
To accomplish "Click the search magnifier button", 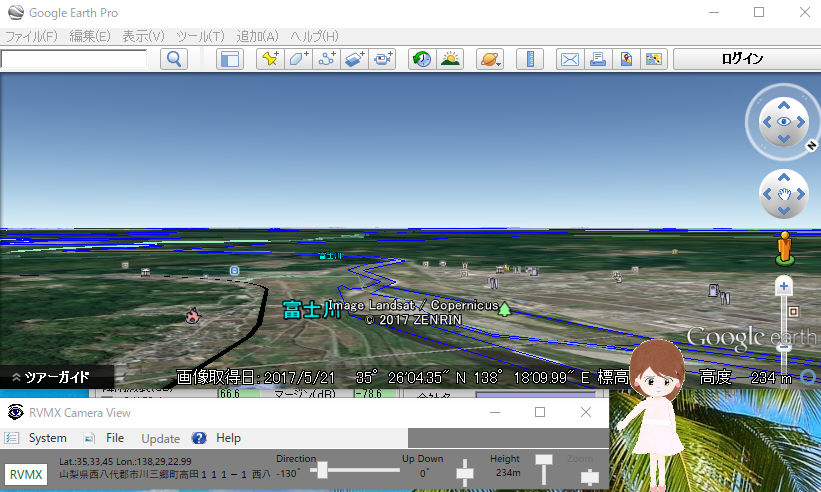I will click(x=174, y=59).
